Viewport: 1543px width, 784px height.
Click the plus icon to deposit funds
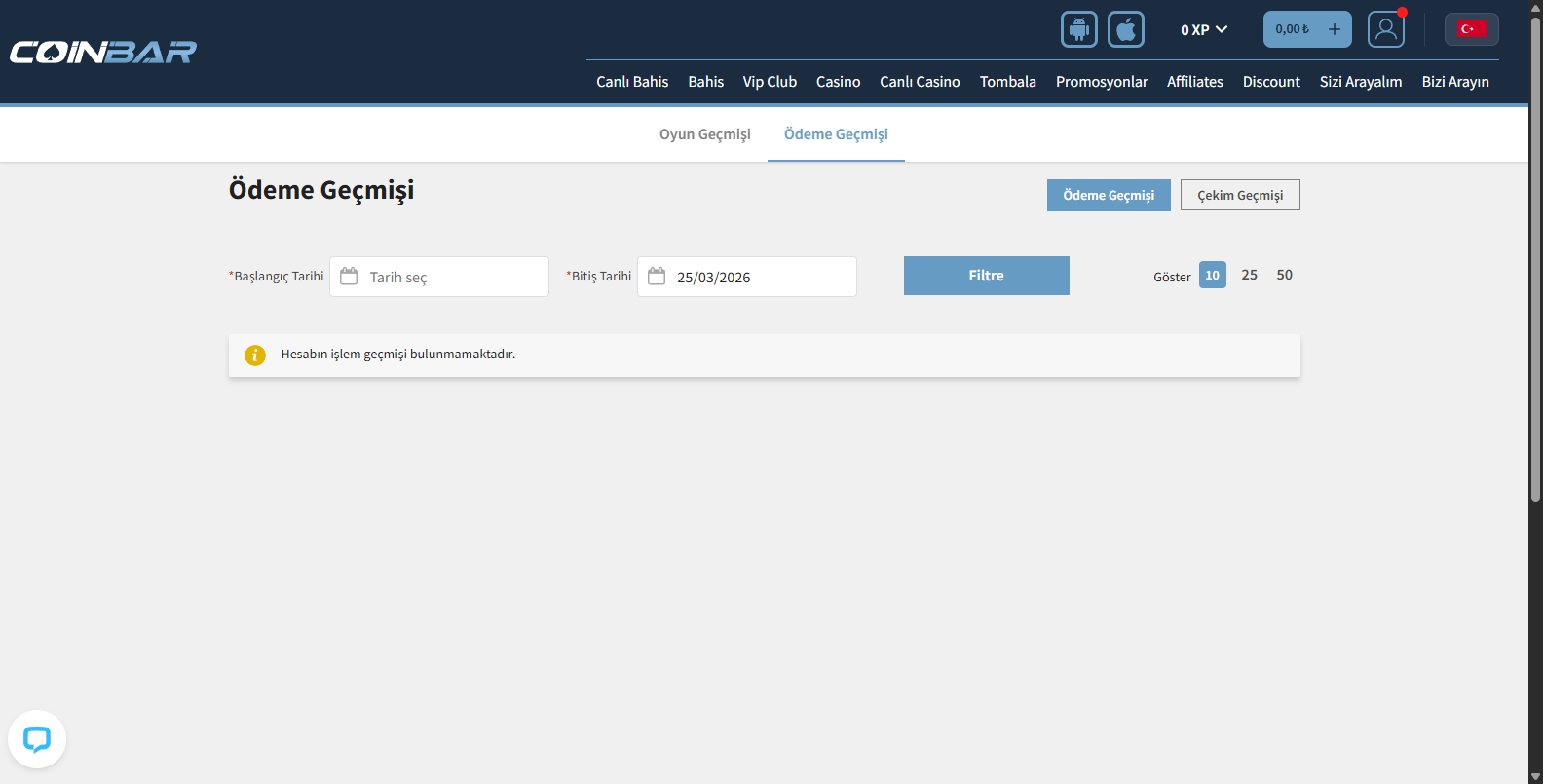pyautogui.click(x=1335, y=29)
